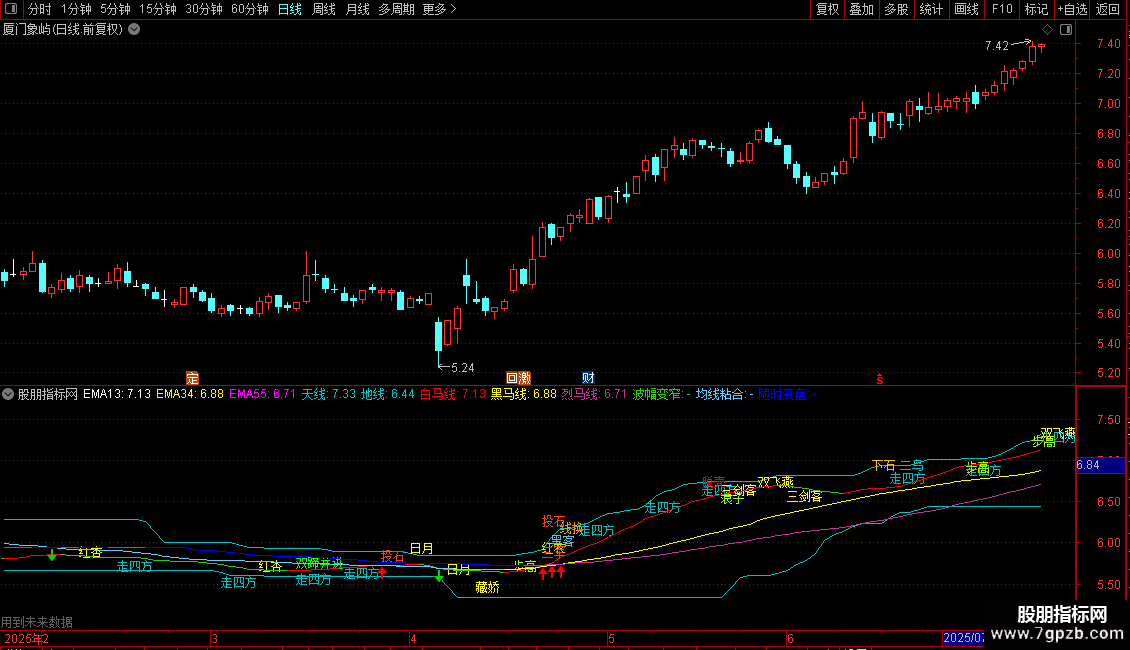1130x650 pixels.
Task: Select the 5分钟 period tab
Action: point(115,9)
